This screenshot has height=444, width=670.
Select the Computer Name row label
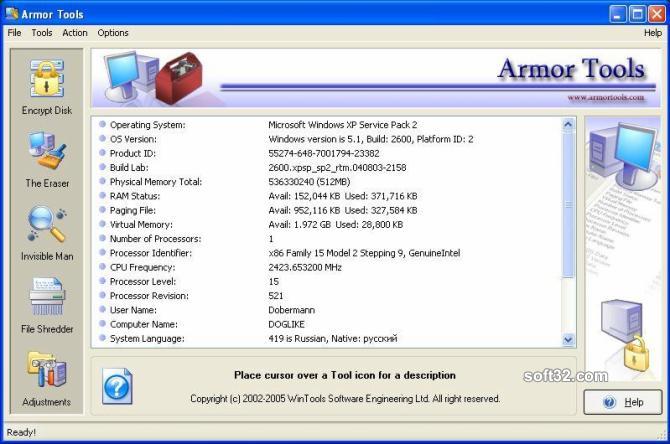[x=144, y=324]
